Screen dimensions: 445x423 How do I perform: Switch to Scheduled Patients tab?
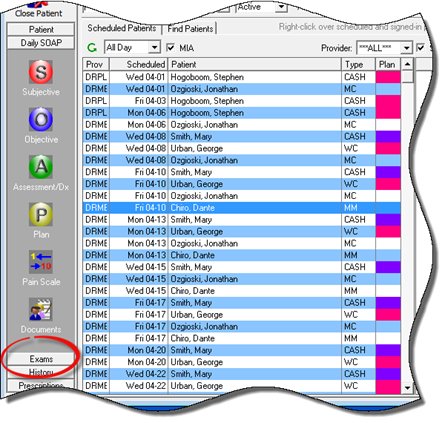click(x=122, y=28)
